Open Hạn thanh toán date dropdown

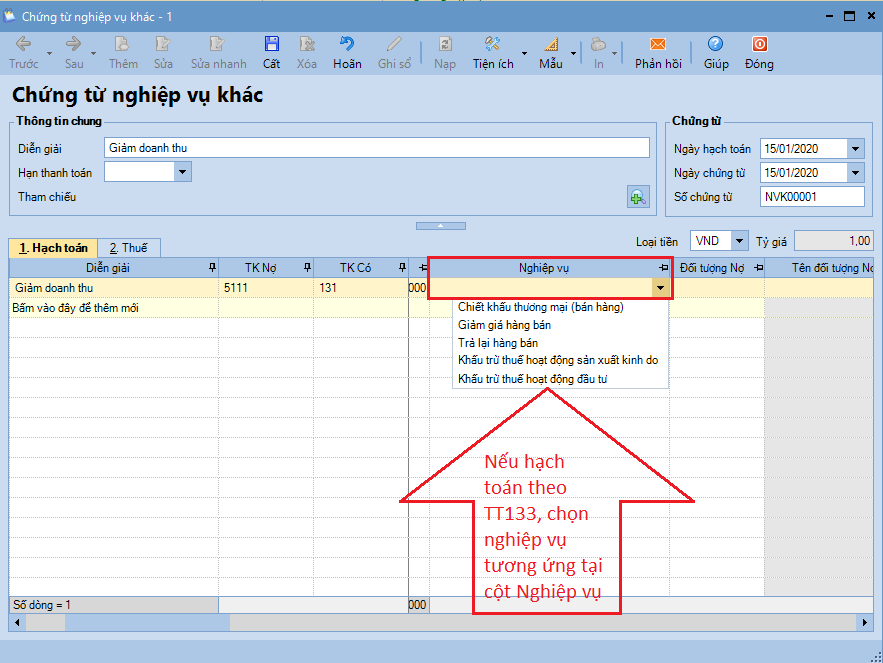tap(182, 172)
